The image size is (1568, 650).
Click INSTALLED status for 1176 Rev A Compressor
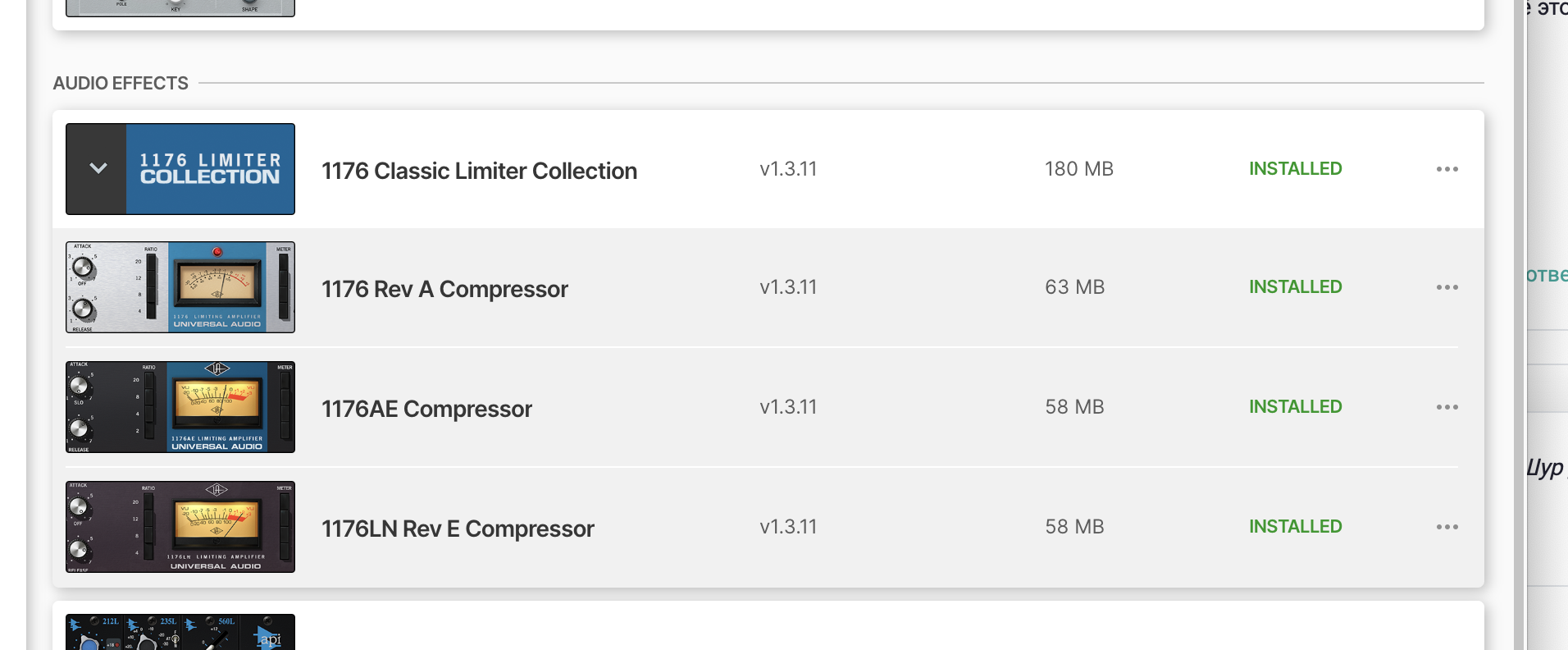pos(1295,287)
